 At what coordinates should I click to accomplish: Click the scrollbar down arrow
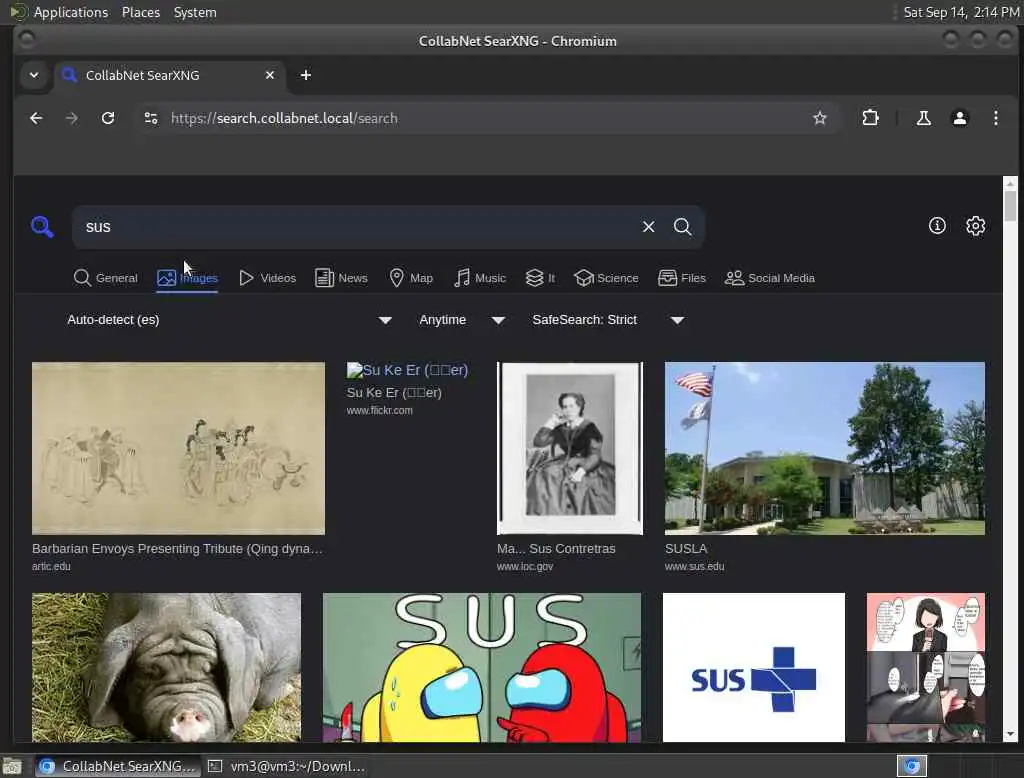[1010, 734]
